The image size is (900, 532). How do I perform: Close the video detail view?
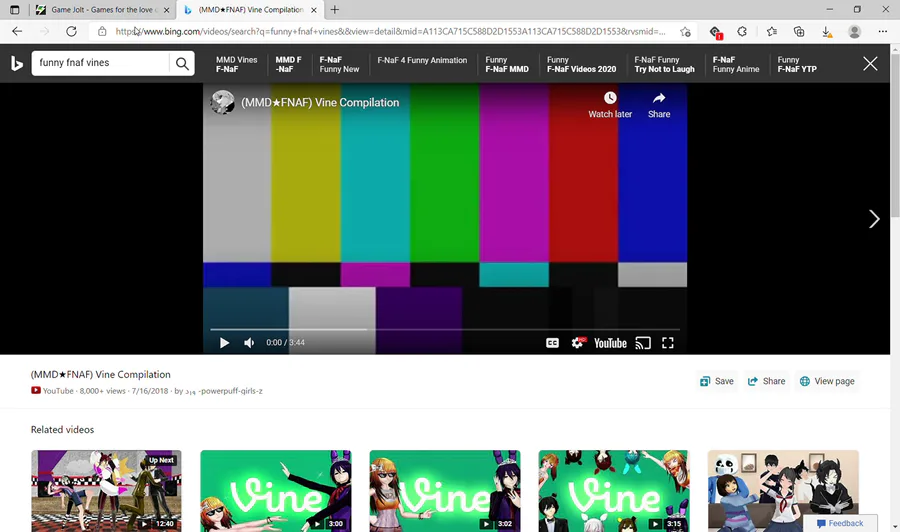tap(870, 64)
